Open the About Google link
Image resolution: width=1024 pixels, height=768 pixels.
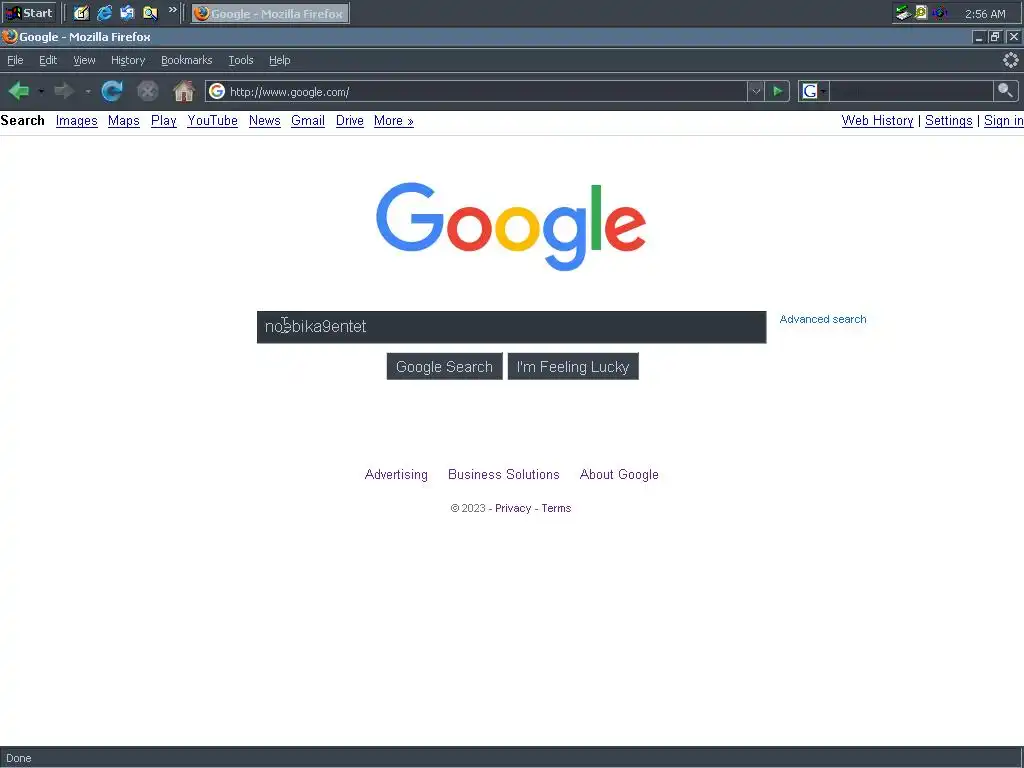click(619, 475)
